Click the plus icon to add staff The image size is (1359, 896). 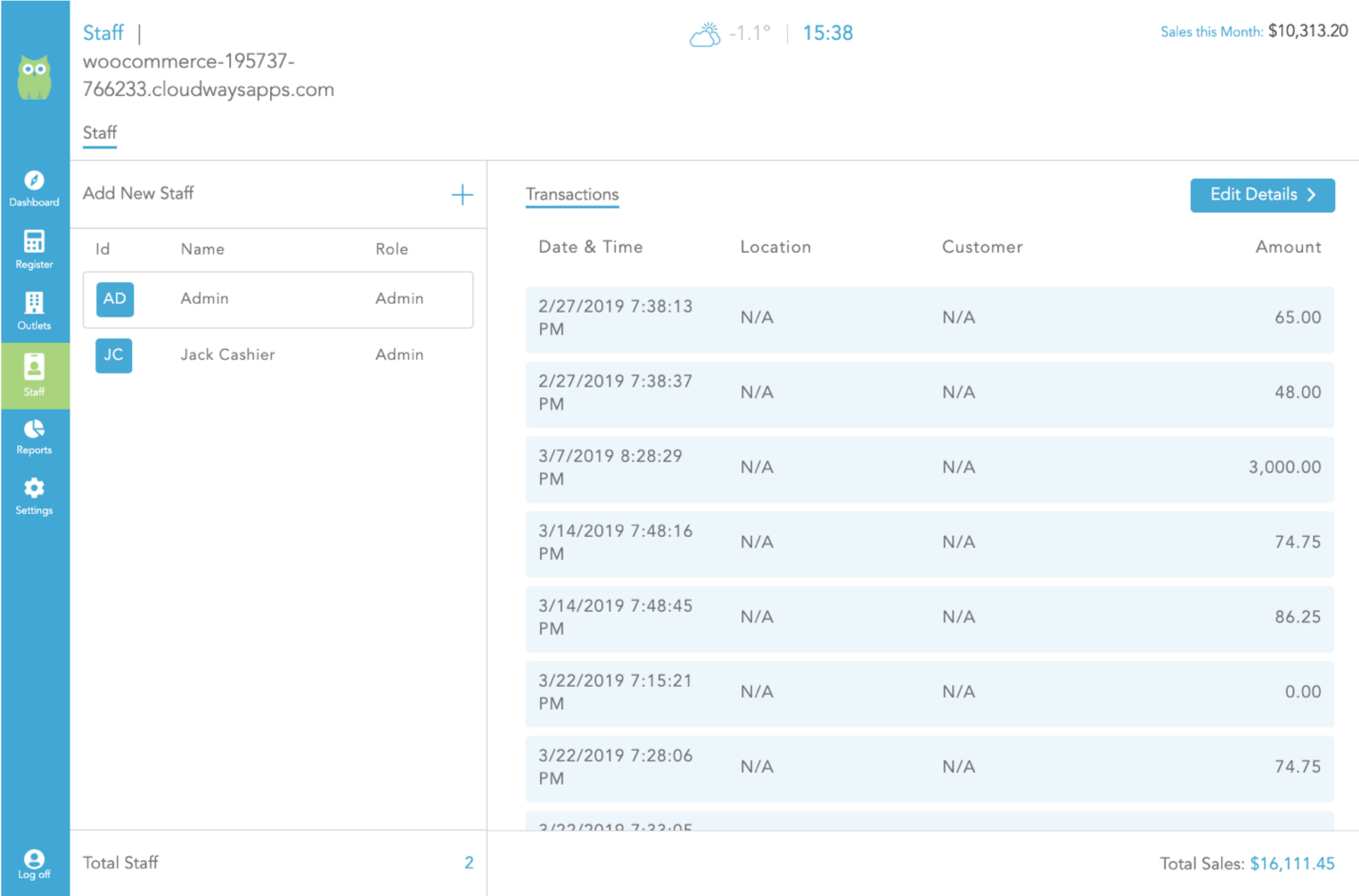coord(462,195)
